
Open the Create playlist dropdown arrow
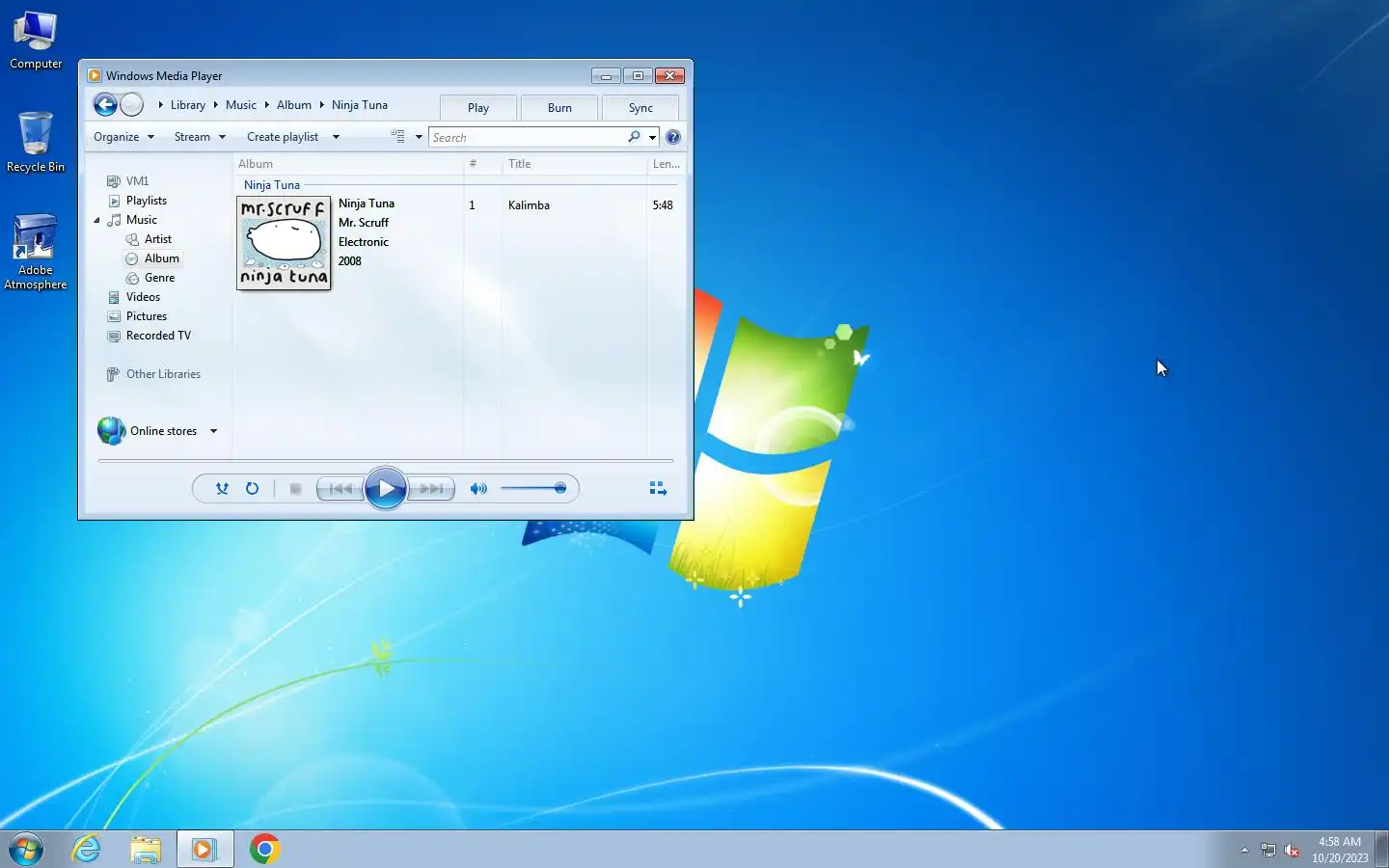[336, 137]
